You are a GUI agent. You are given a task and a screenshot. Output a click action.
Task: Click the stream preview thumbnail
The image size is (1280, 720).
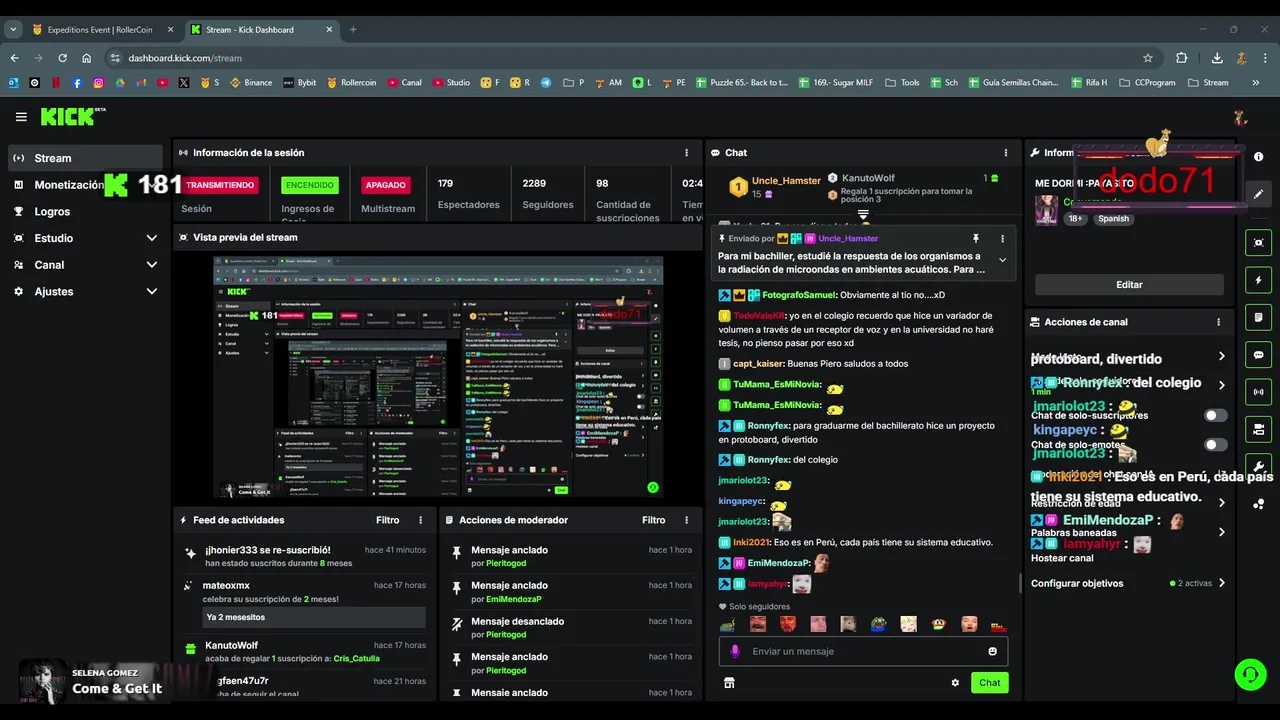pyautogui.click(x=438, y=377)
